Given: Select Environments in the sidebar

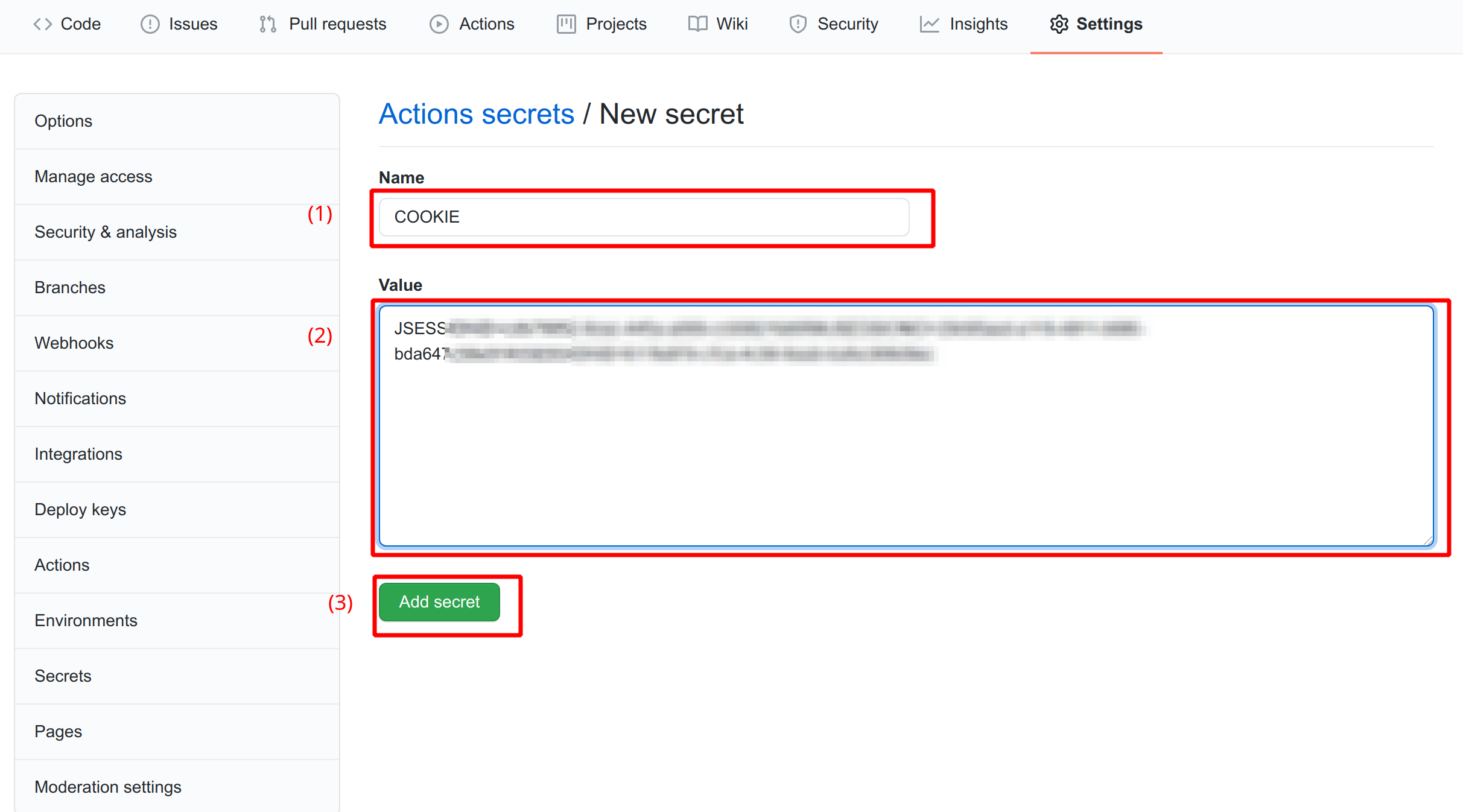Looking at the screenshot, I should [86, 620].
